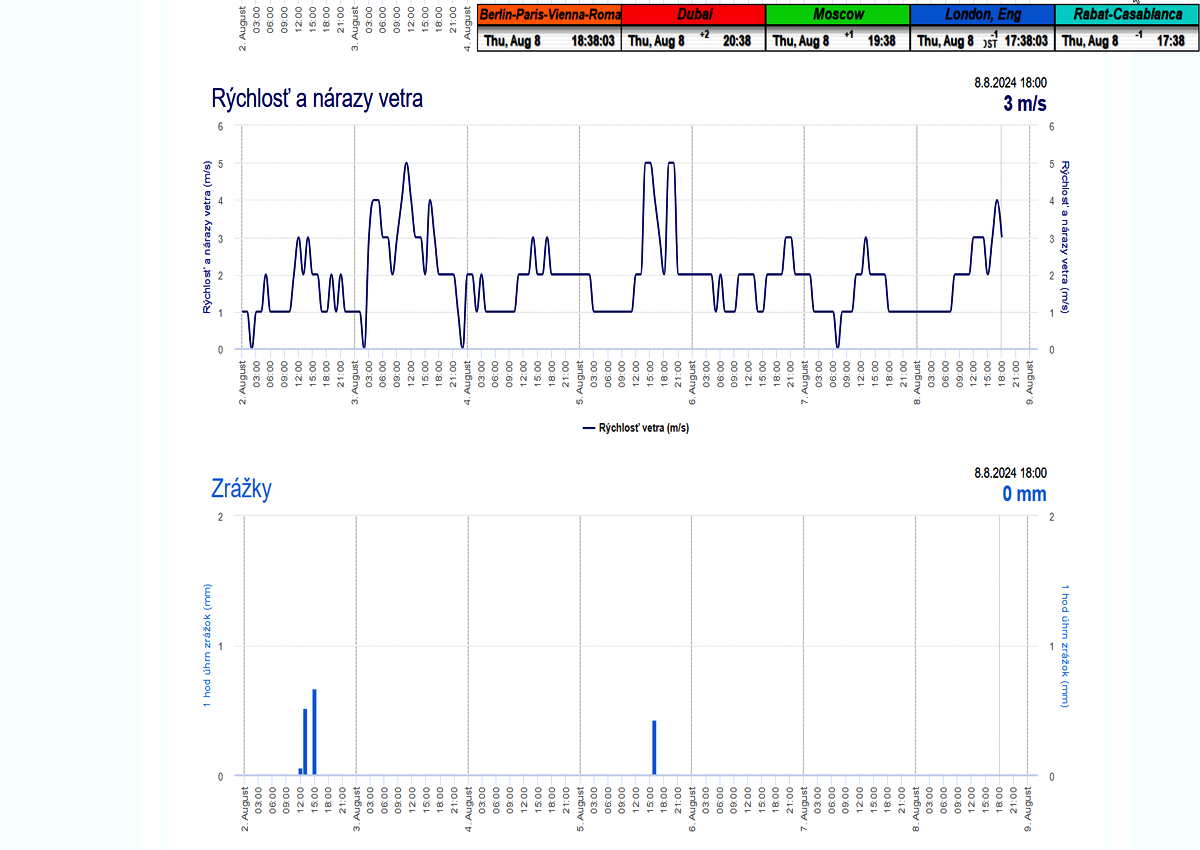Click the current wind value '3 m/s'
The image size is (1200, 850).
point(1024,104)
